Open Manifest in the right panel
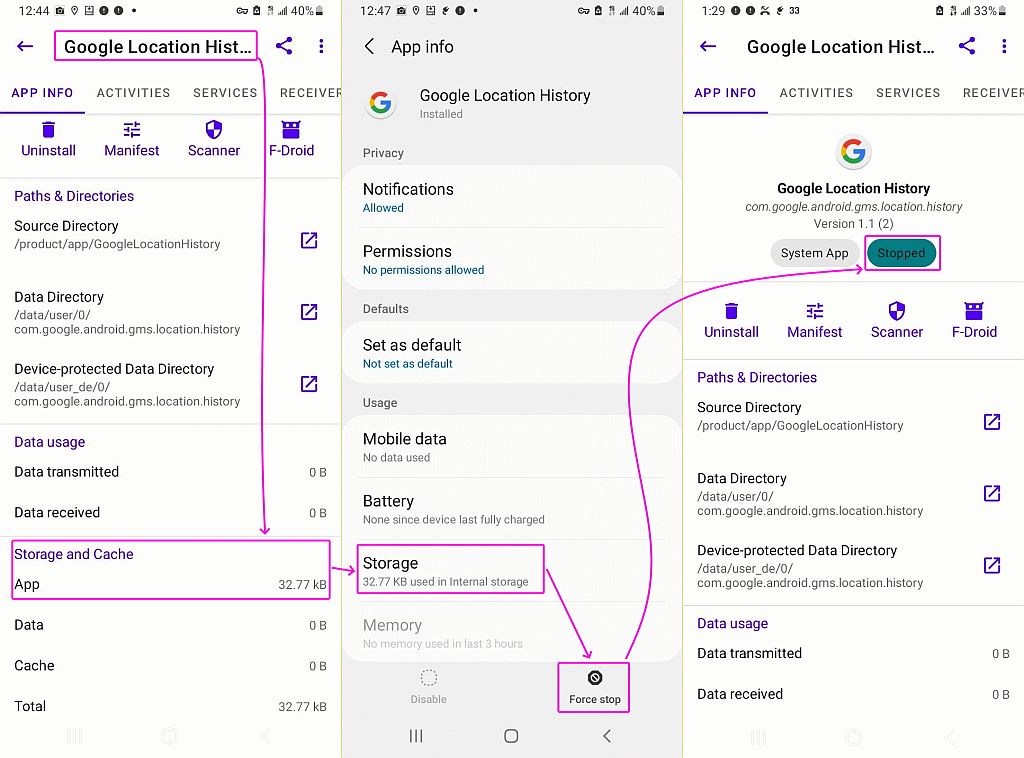Screen dimensions: 1024x758 click(814, 321)
